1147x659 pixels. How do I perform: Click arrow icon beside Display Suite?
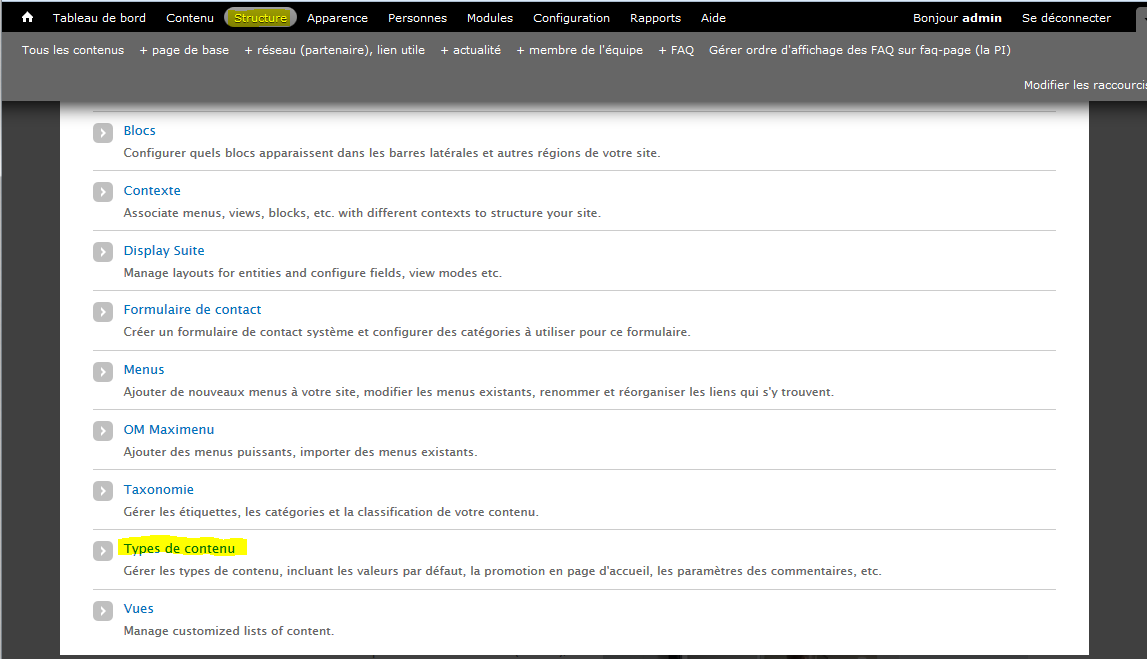(x=103, y=252)
